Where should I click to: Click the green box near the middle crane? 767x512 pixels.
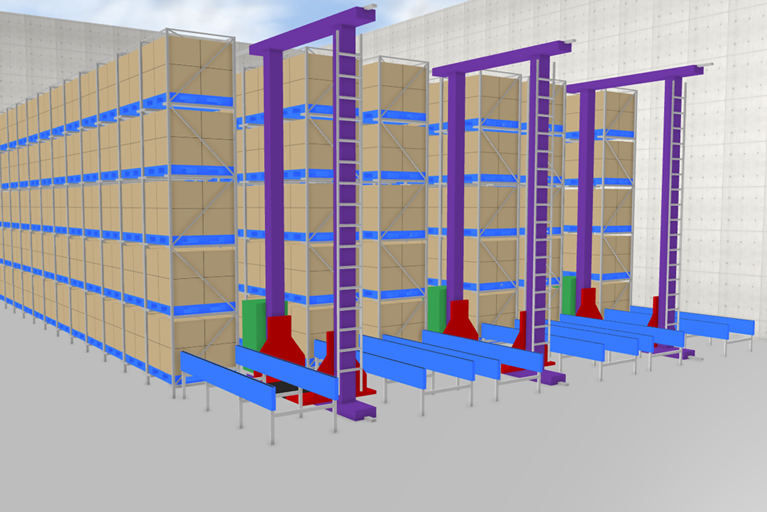[437, 306]
